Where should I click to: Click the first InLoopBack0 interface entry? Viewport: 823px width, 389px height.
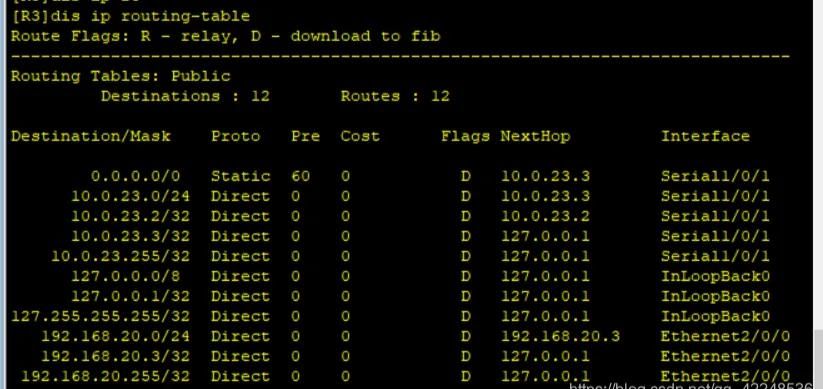(x=715, y=276)
